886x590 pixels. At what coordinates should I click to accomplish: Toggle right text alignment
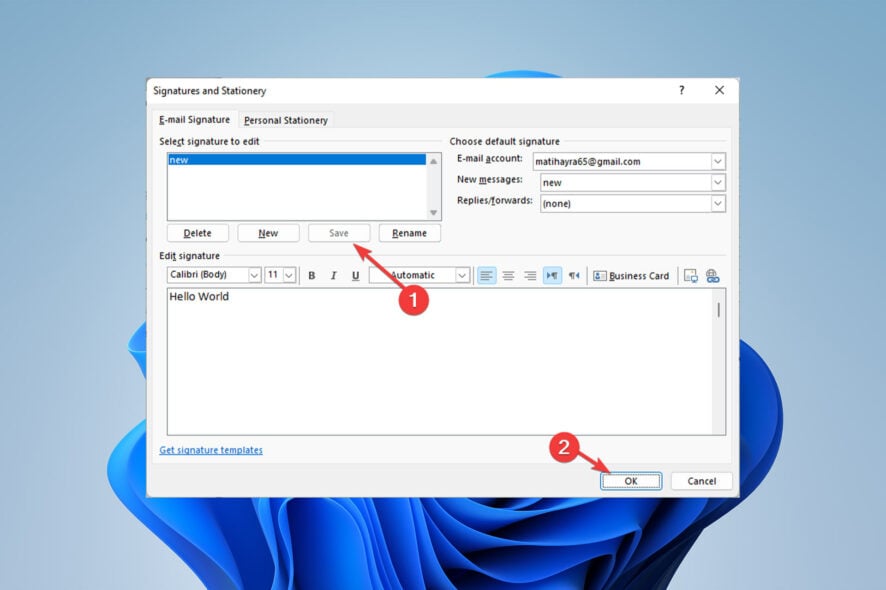529,275
